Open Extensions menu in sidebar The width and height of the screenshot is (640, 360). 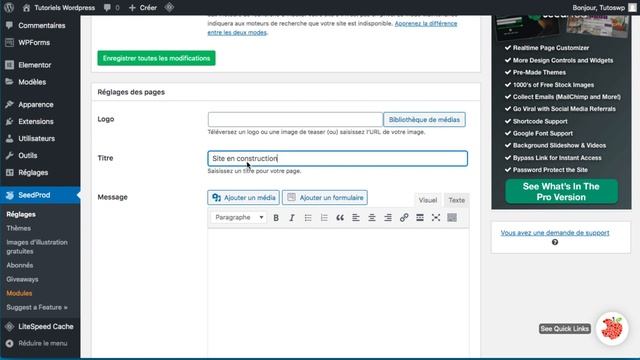[40, 122]
